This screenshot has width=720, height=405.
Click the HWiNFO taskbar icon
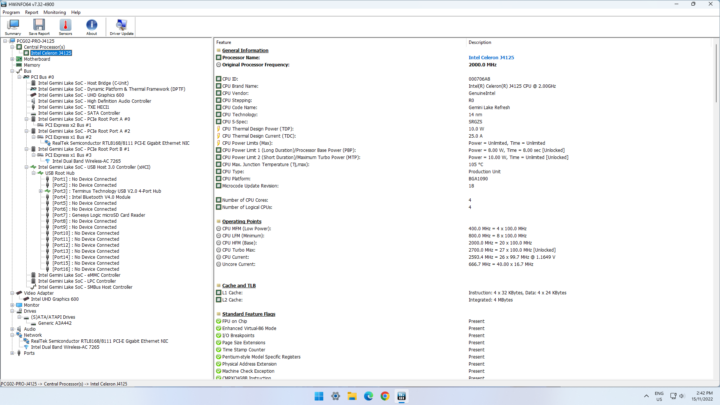[401, 396]
